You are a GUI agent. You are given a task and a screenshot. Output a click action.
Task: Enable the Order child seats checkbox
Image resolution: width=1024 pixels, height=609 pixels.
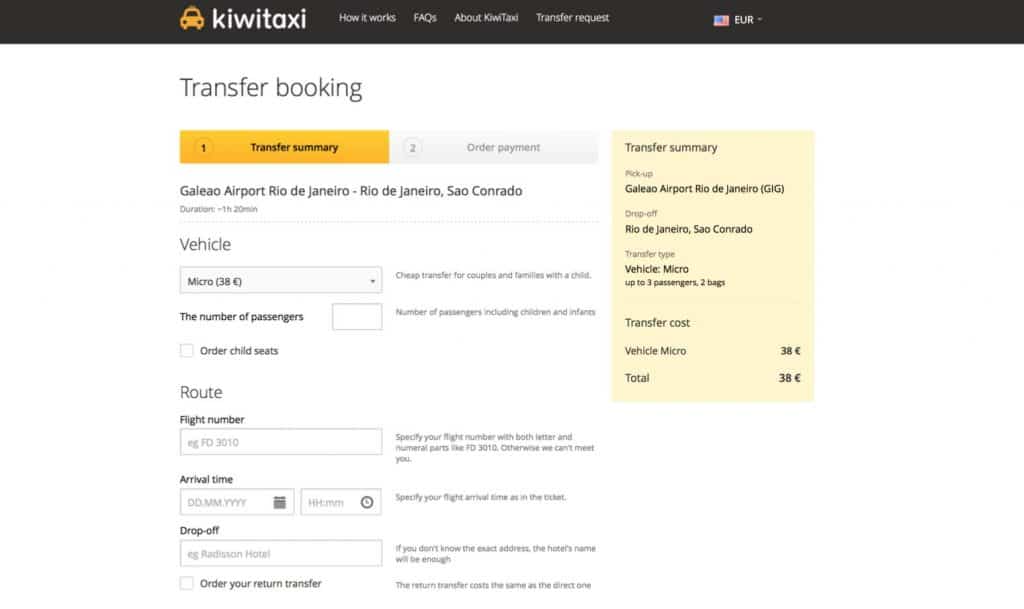[x=187, y=351]
